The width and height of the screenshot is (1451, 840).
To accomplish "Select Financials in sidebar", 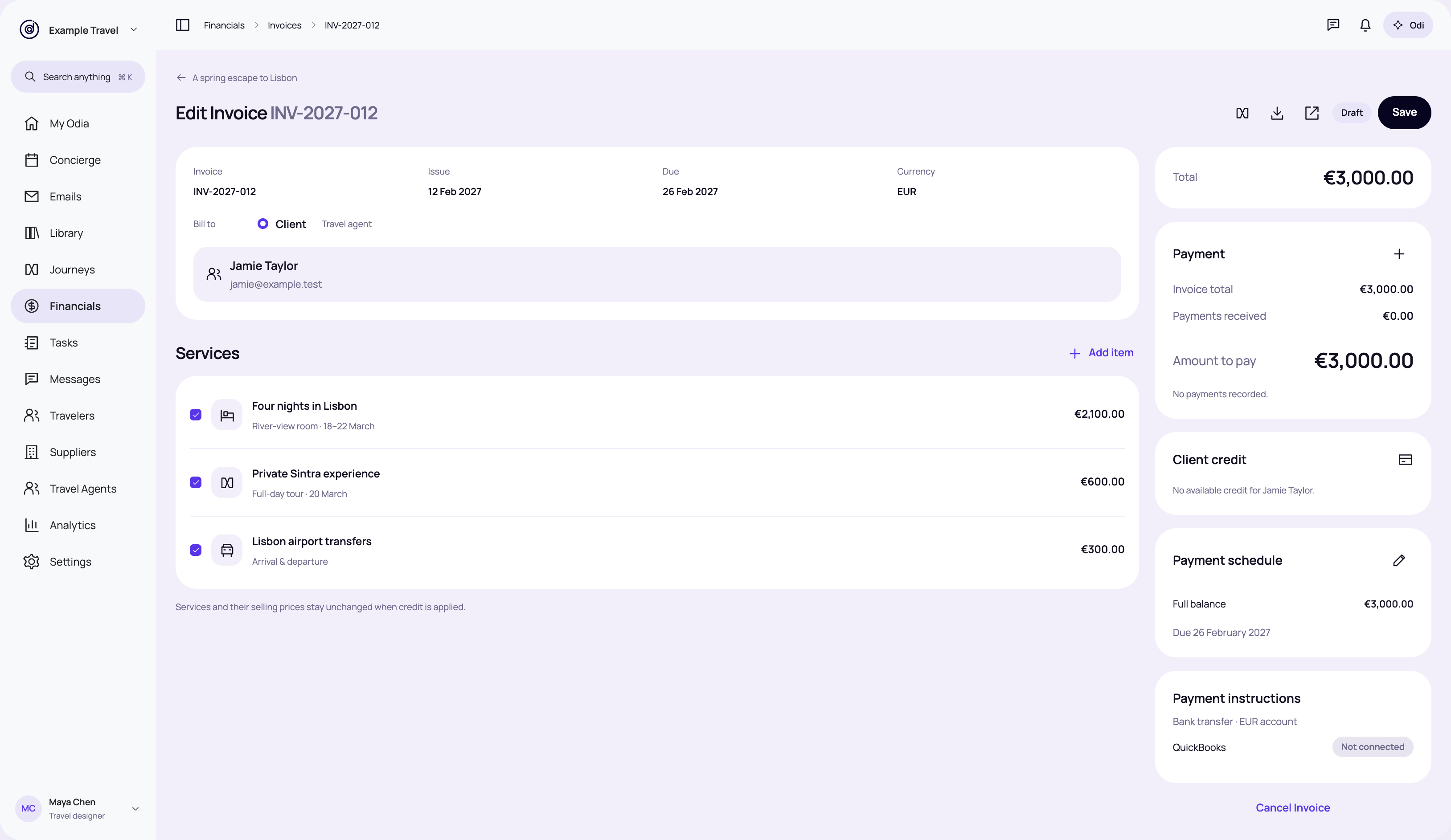I will pyautogui.click(x=78, y=306).
